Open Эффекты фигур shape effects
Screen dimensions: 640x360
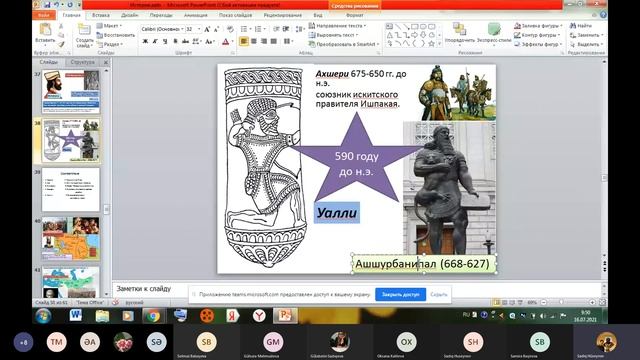(538, 44)
